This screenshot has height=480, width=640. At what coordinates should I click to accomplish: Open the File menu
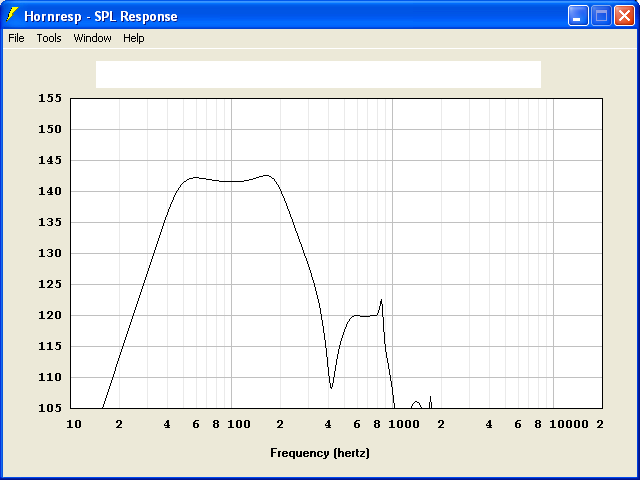(16, 38)
